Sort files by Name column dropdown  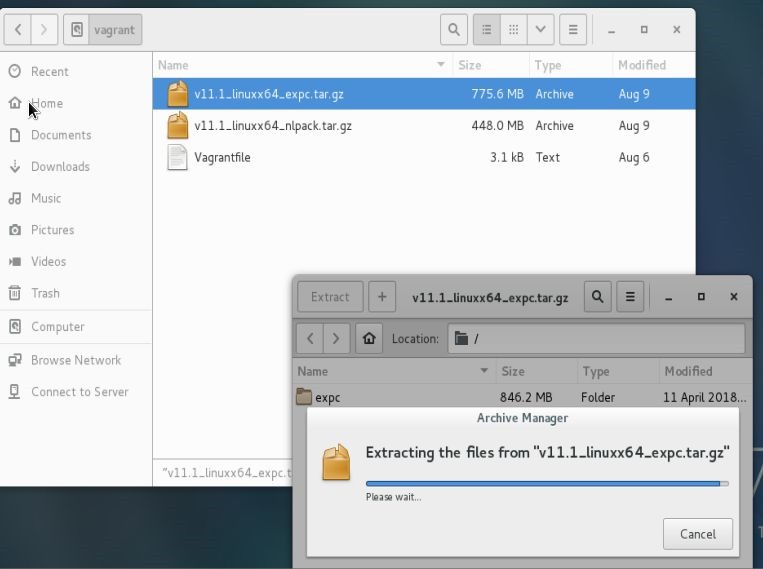point(441,65)
